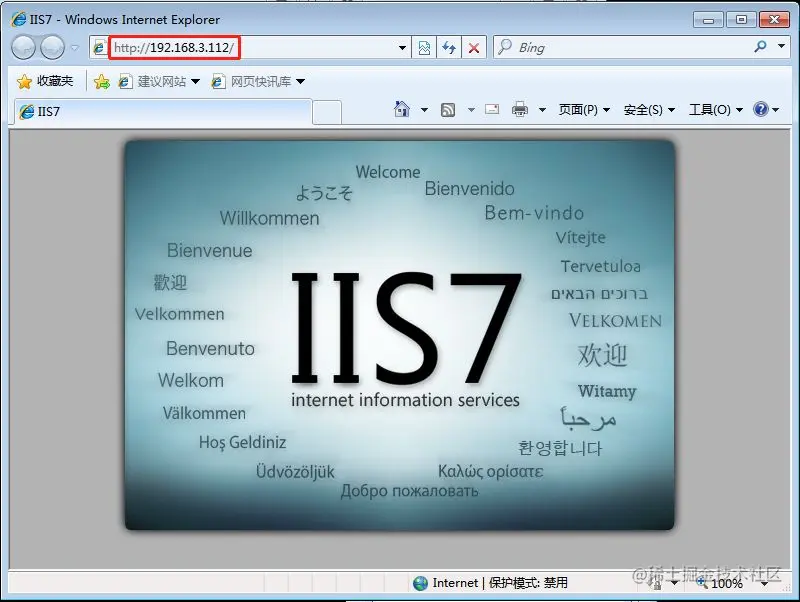Click the Read Mail icon
800x602 pixels.
point(492,109)
